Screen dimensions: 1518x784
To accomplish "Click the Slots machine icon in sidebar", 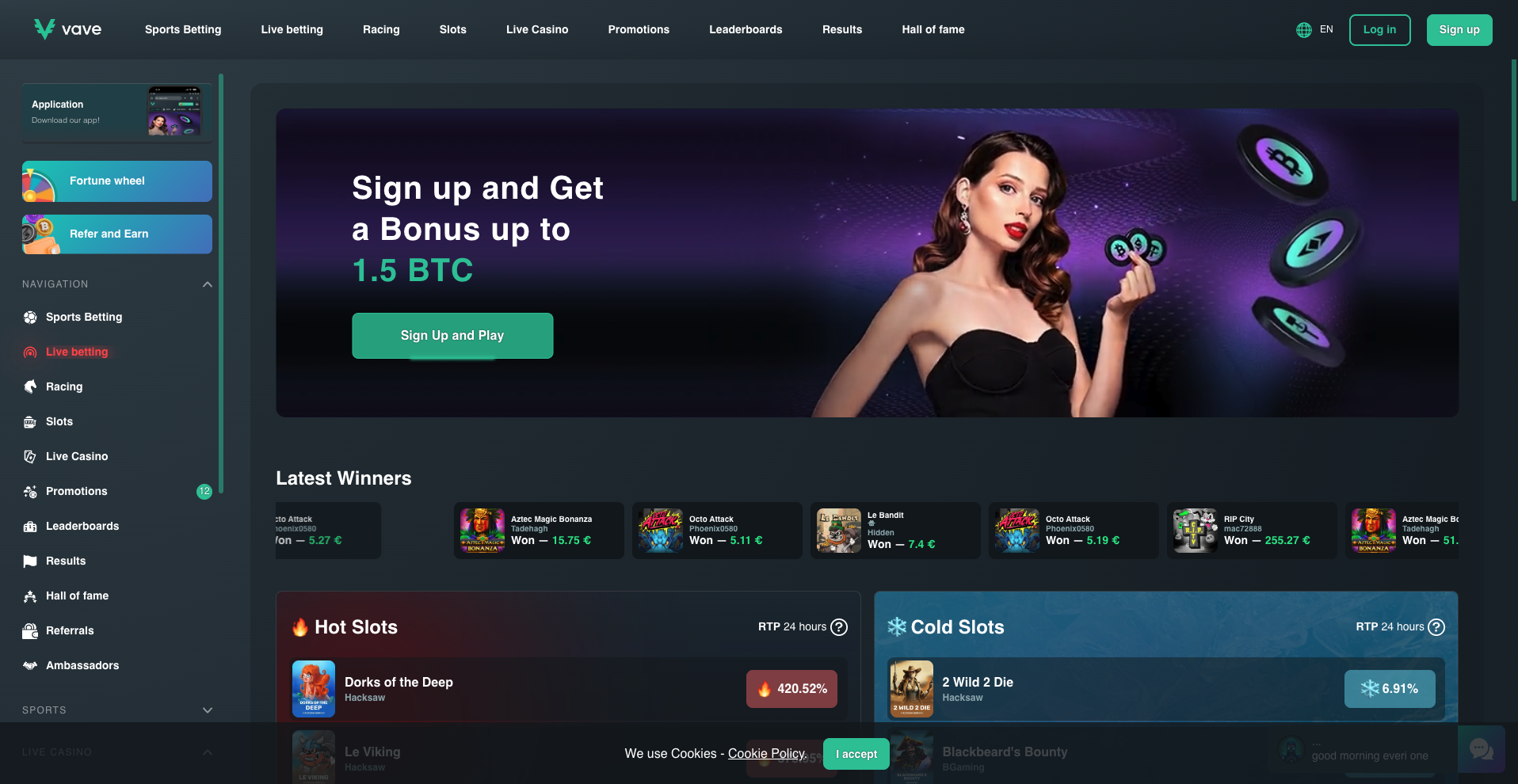I will point(30,421).
